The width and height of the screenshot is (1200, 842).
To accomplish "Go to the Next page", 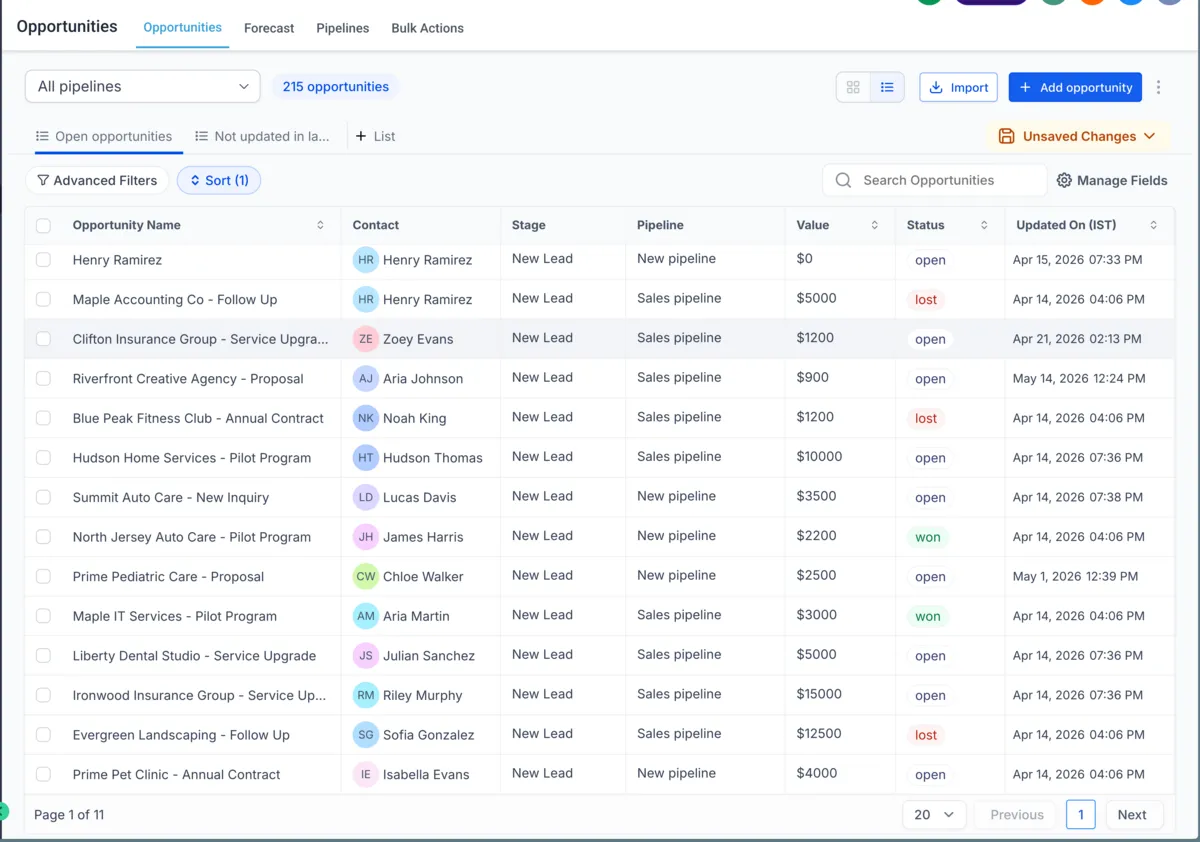I will tap(1133, 815).
